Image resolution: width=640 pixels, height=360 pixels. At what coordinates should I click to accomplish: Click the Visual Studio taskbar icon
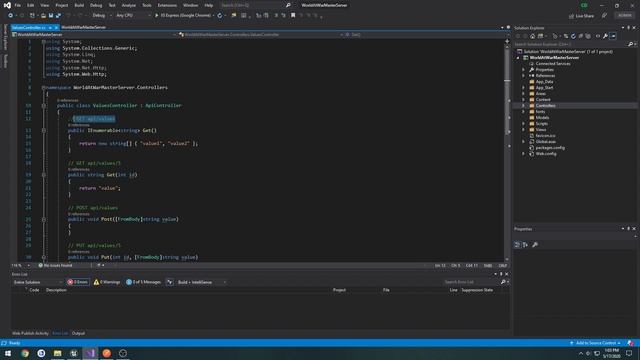pos(90,353)
